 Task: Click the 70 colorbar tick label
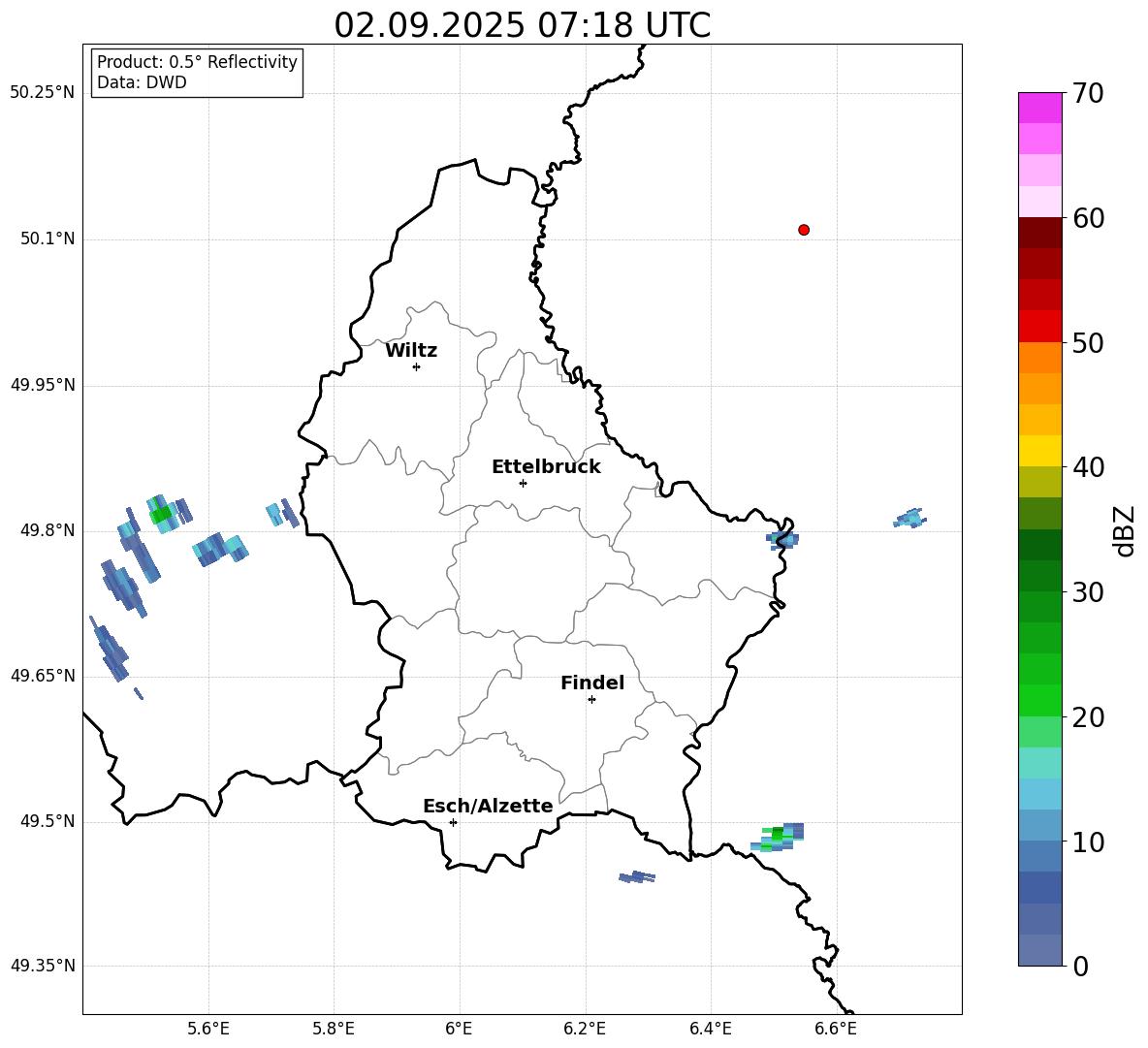(1088, 93)
